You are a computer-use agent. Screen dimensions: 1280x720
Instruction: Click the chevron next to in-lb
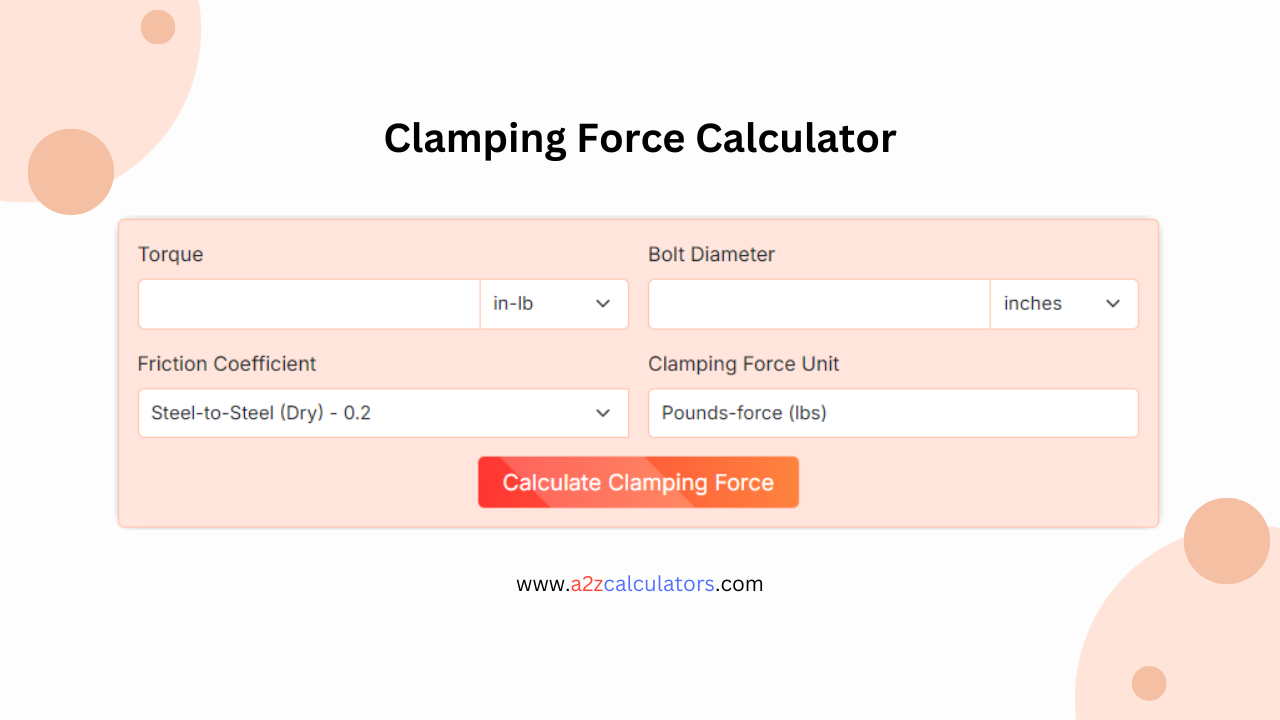coord(603,303)
